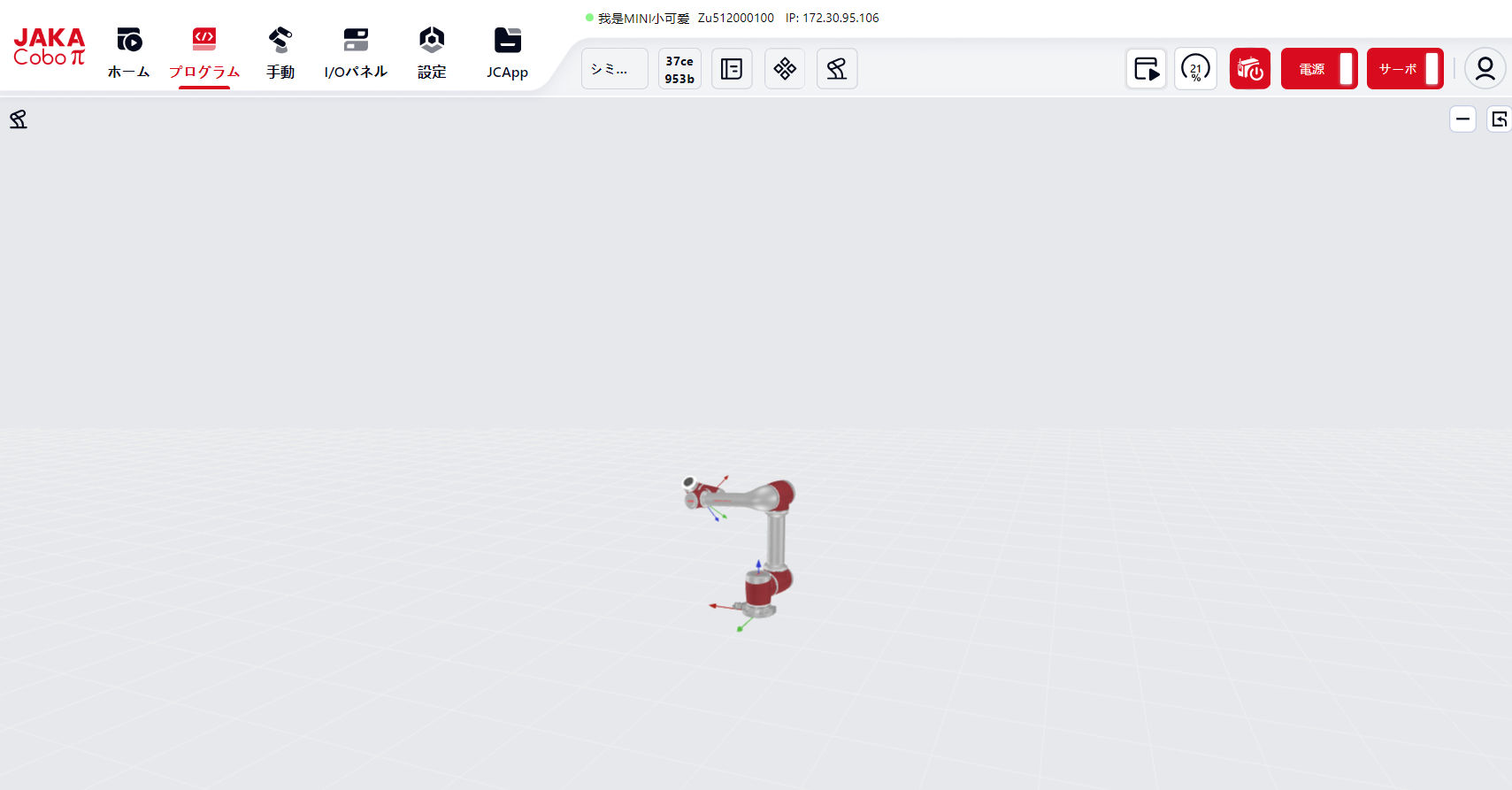1512x790 pixels.
Task: Collapse the 3D view with minus button
Action: [x=1462, y=119]
